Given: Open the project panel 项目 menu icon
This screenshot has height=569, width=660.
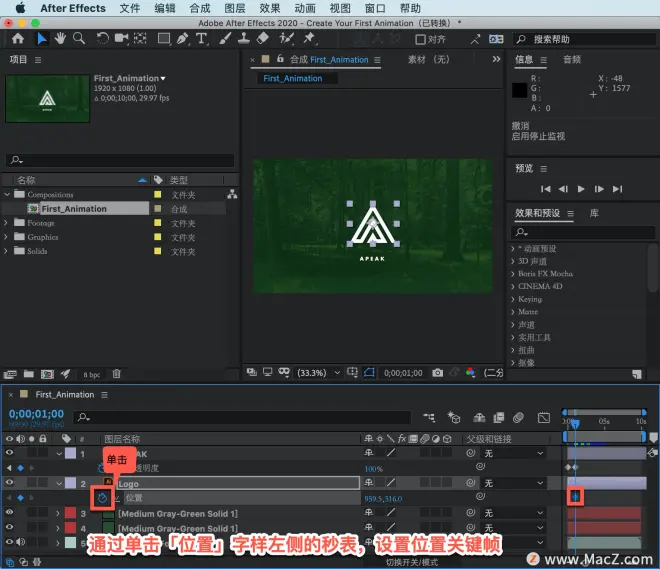Looking at the screenshot, I should (38, 60).
